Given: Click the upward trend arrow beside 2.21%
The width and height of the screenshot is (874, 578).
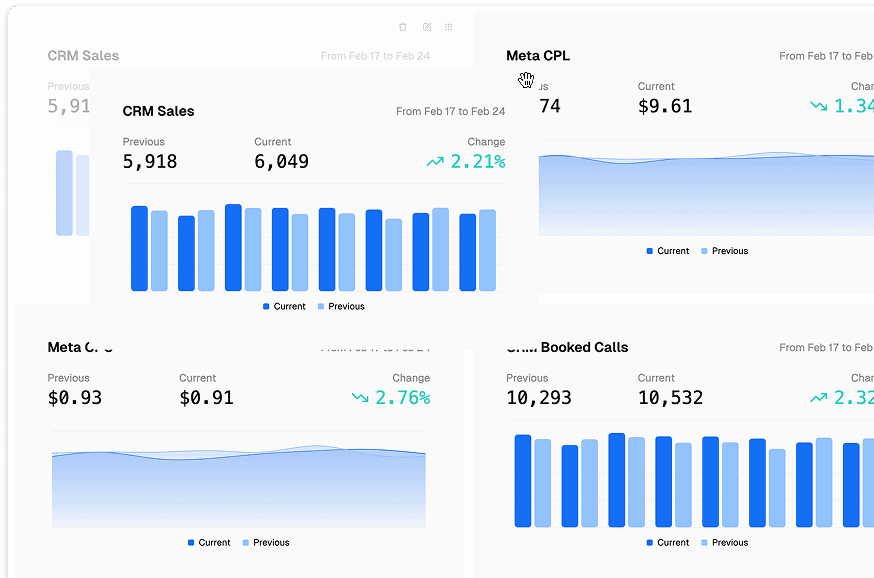Looking at the screenshot, I should tap(435, 162).
